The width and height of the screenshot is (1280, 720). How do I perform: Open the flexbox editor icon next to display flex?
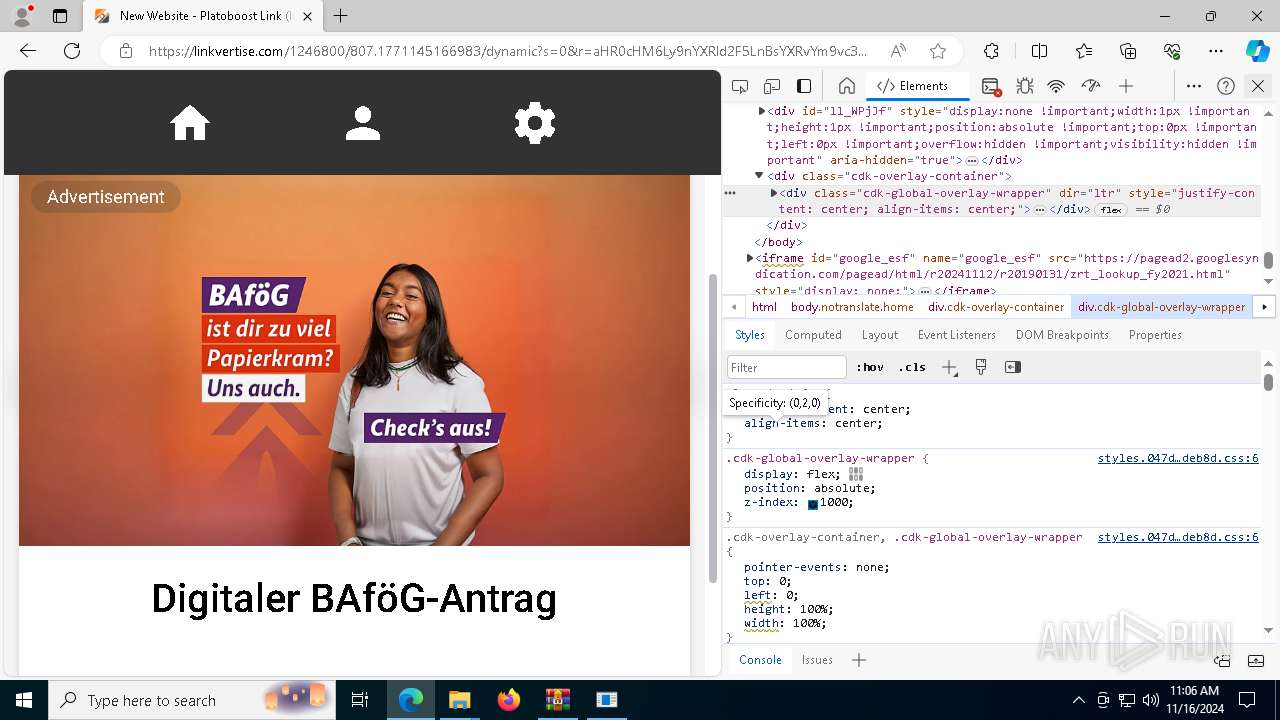coord(856,474)
